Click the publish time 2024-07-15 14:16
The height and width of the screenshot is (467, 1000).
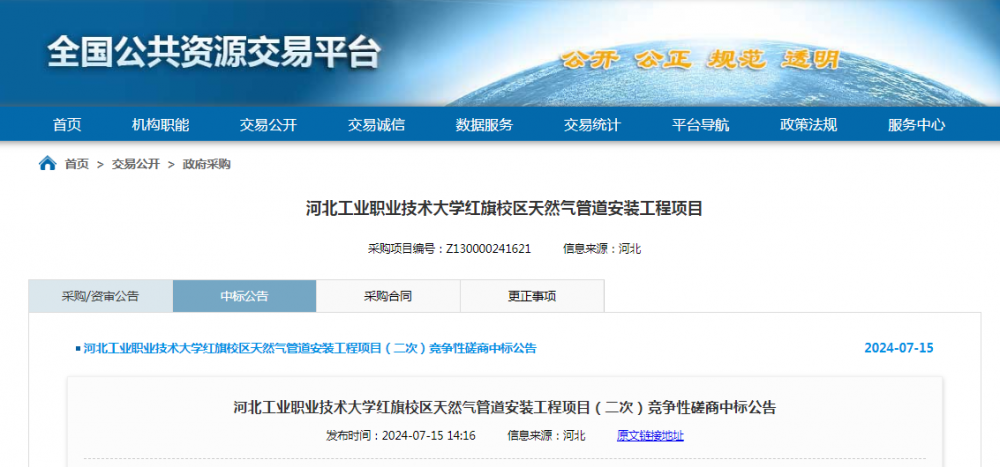pyautogui.click(x=429, y=436)
